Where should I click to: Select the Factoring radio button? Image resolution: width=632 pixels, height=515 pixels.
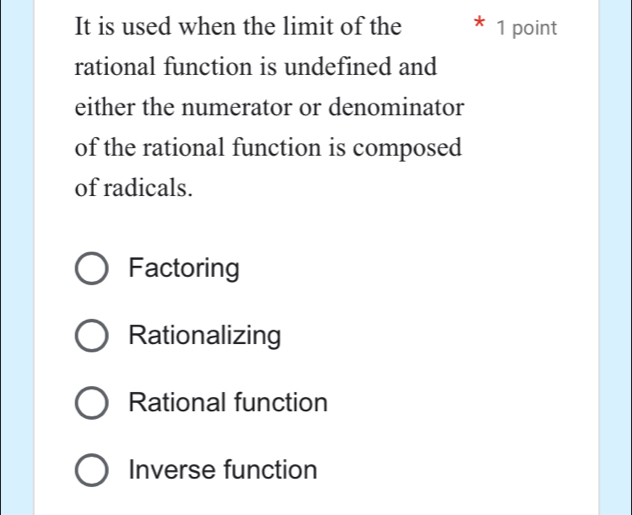click(93, 269)
